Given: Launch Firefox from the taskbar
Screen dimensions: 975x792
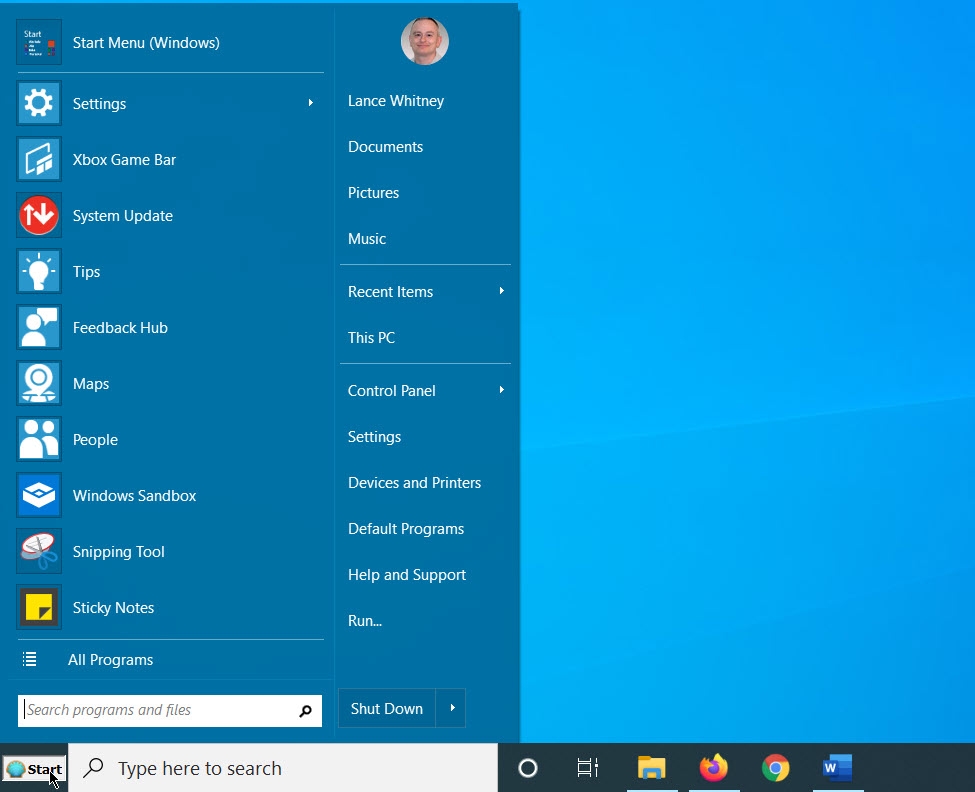Looking at the screenshot, I should pyautogui.click(x=713, y=768).
